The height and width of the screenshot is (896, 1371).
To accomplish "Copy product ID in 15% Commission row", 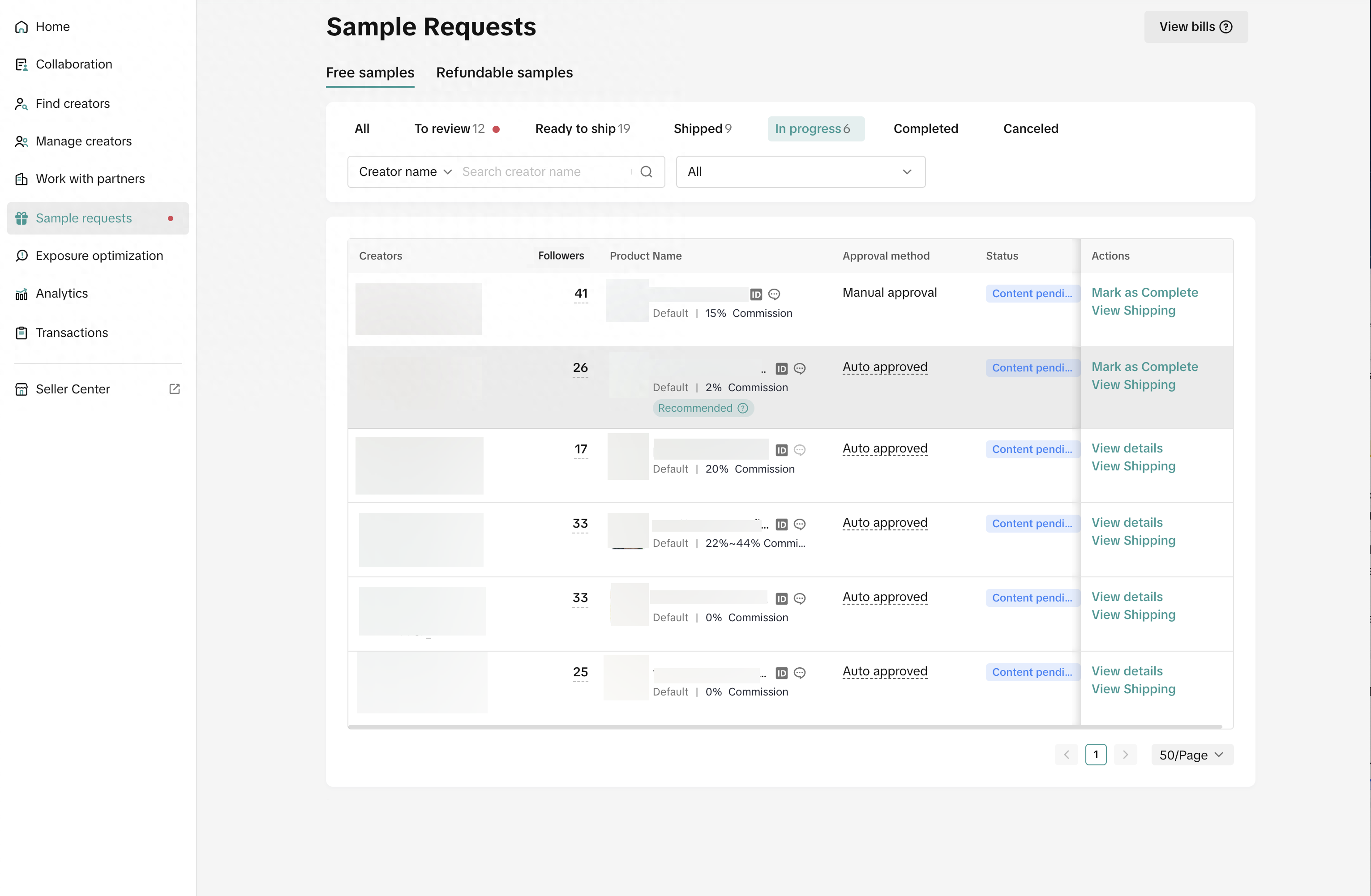I will pos(756,294).
